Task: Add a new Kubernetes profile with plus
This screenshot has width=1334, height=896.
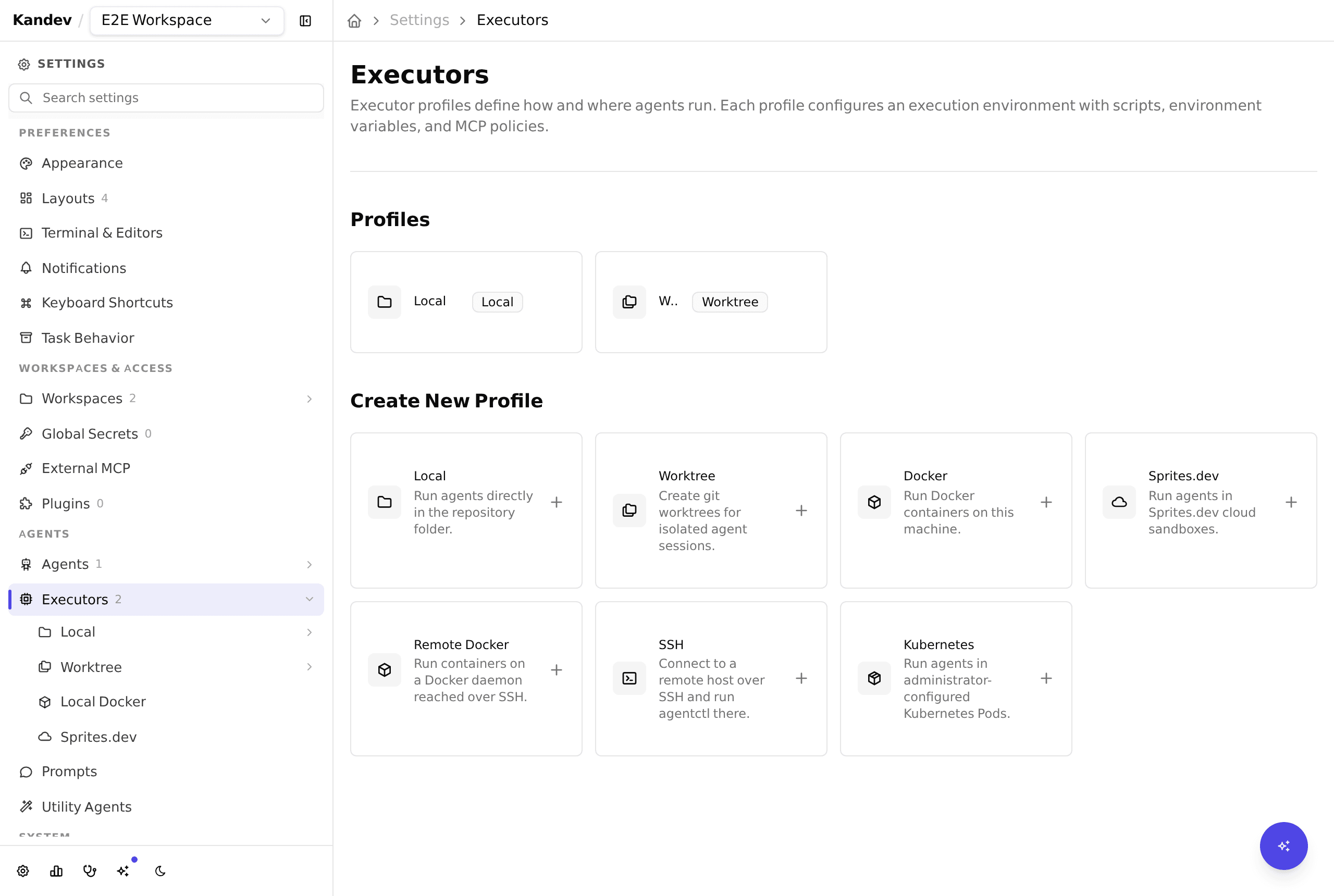Action: coord(1046,678)
